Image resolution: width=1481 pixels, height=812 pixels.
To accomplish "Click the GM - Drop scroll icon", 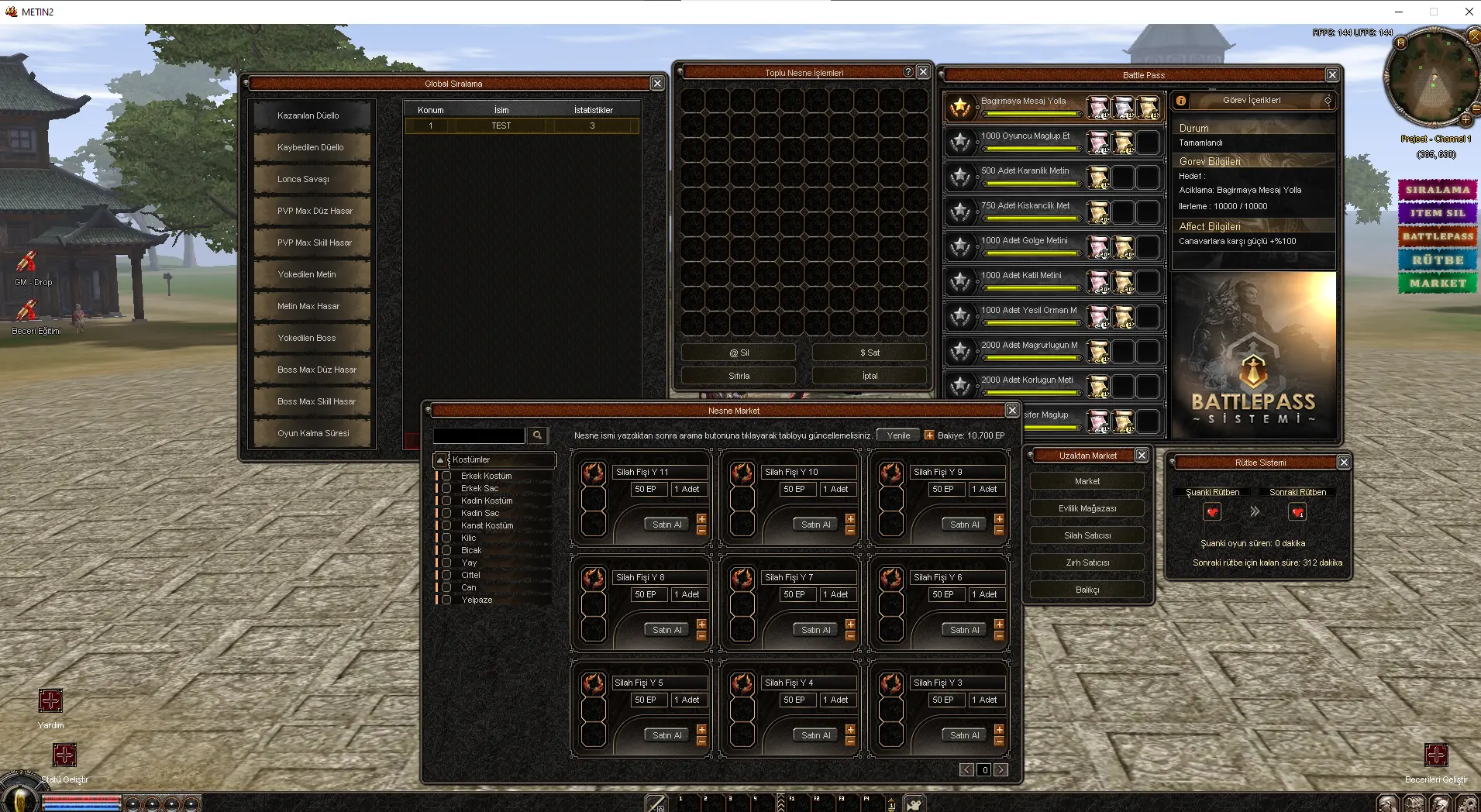I will (x=27, y=262).
